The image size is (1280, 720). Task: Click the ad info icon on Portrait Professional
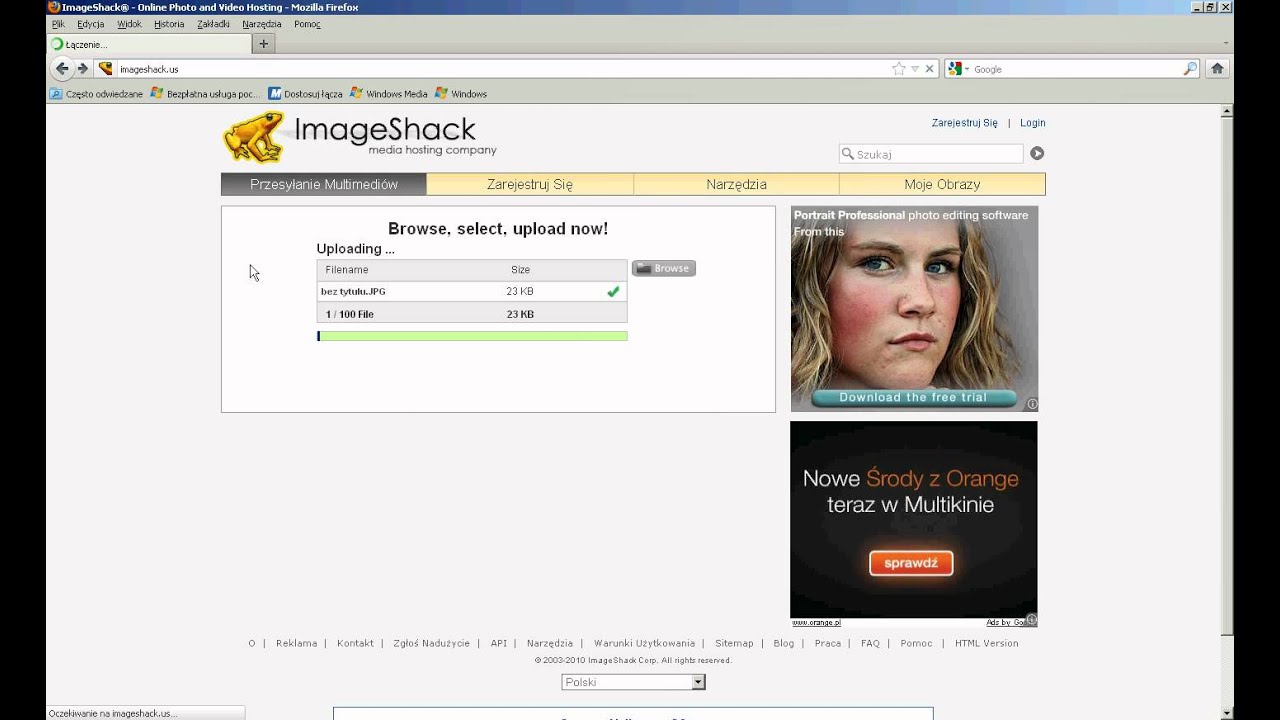pos(1032,405)
